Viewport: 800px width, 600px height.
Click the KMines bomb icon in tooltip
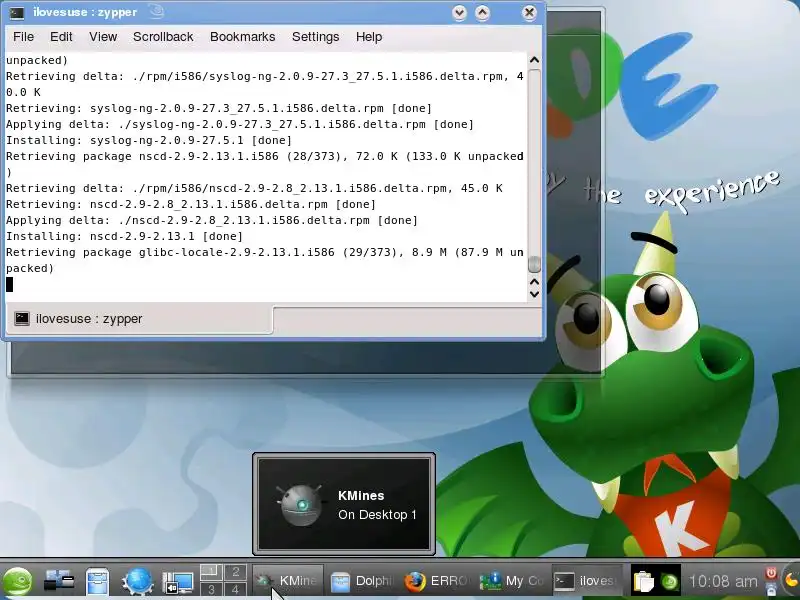tap(301, 505)
